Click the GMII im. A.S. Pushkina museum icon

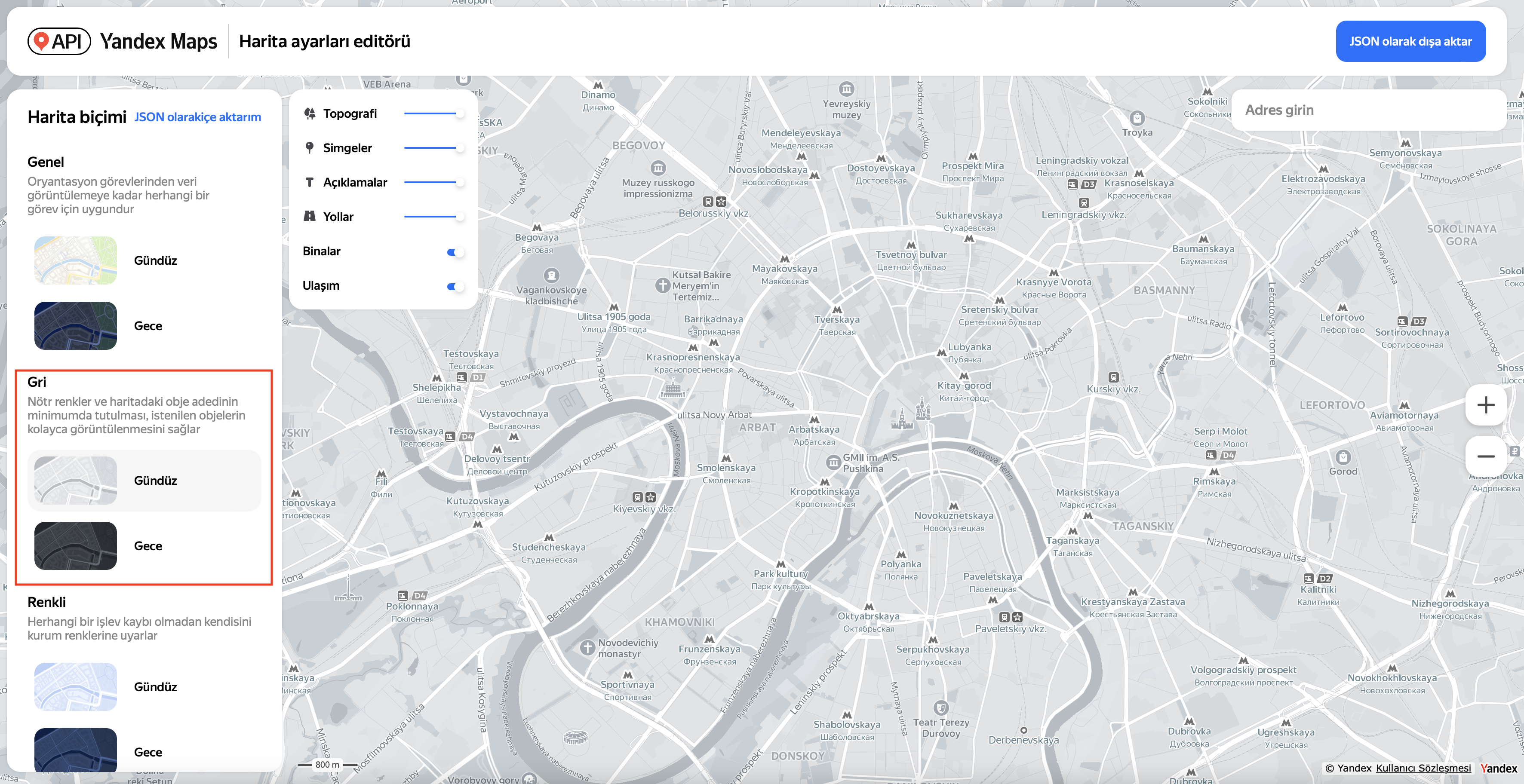coord(833,462)
